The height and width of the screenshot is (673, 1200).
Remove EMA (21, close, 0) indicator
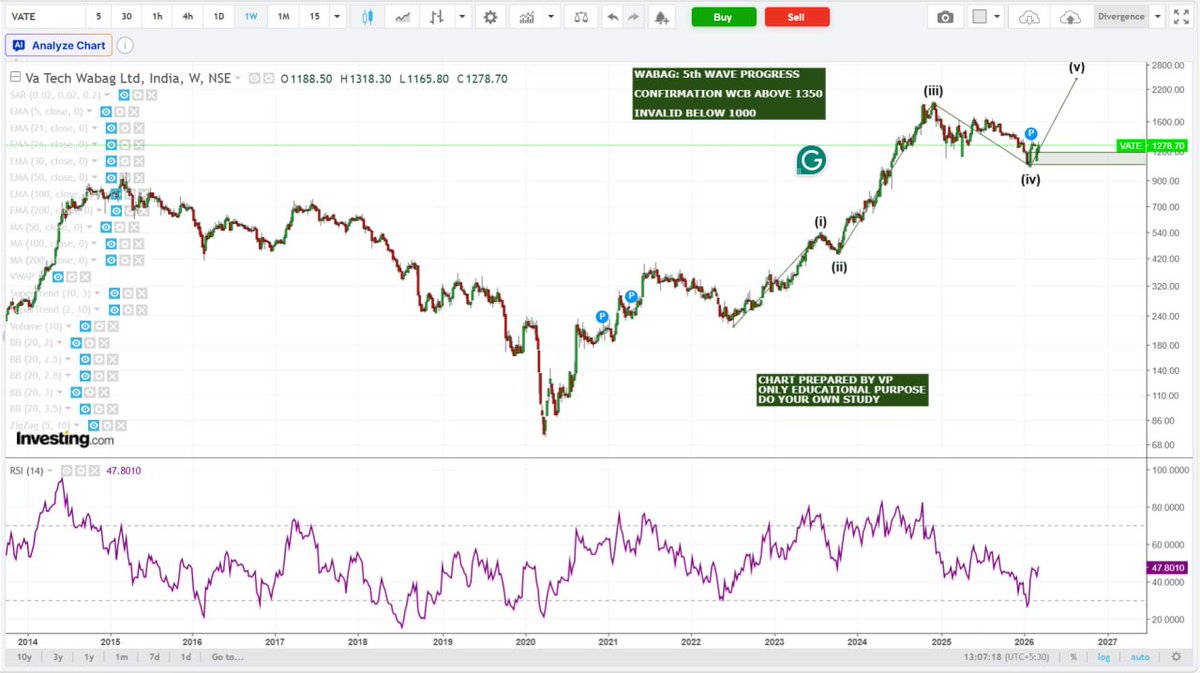[139, 128]
